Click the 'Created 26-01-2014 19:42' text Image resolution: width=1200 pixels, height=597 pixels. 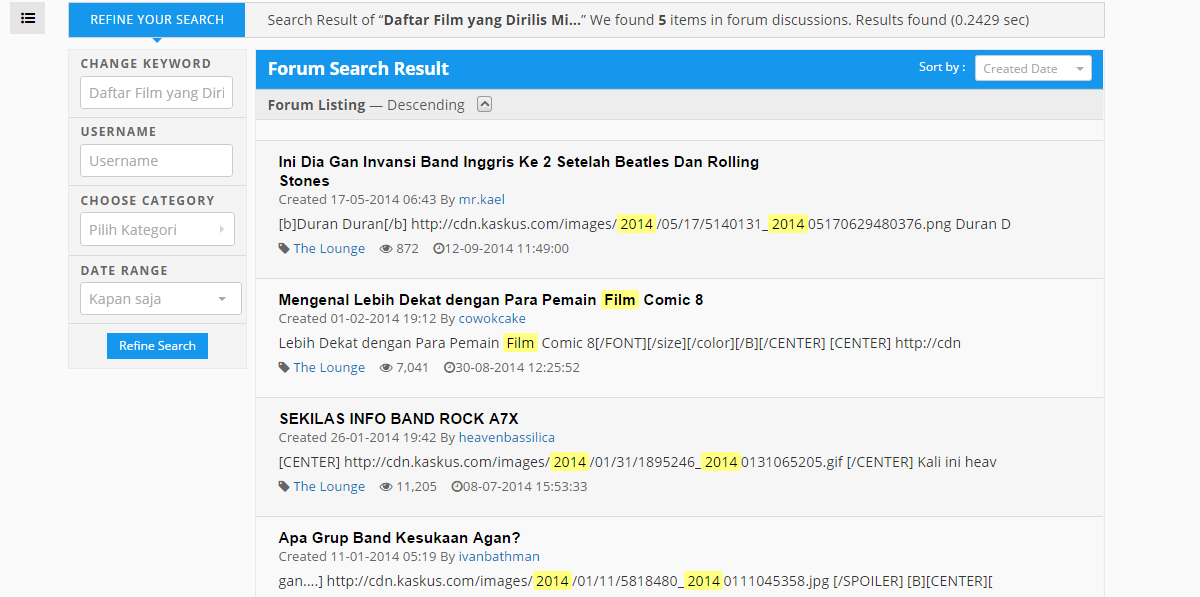pos(357,437)
